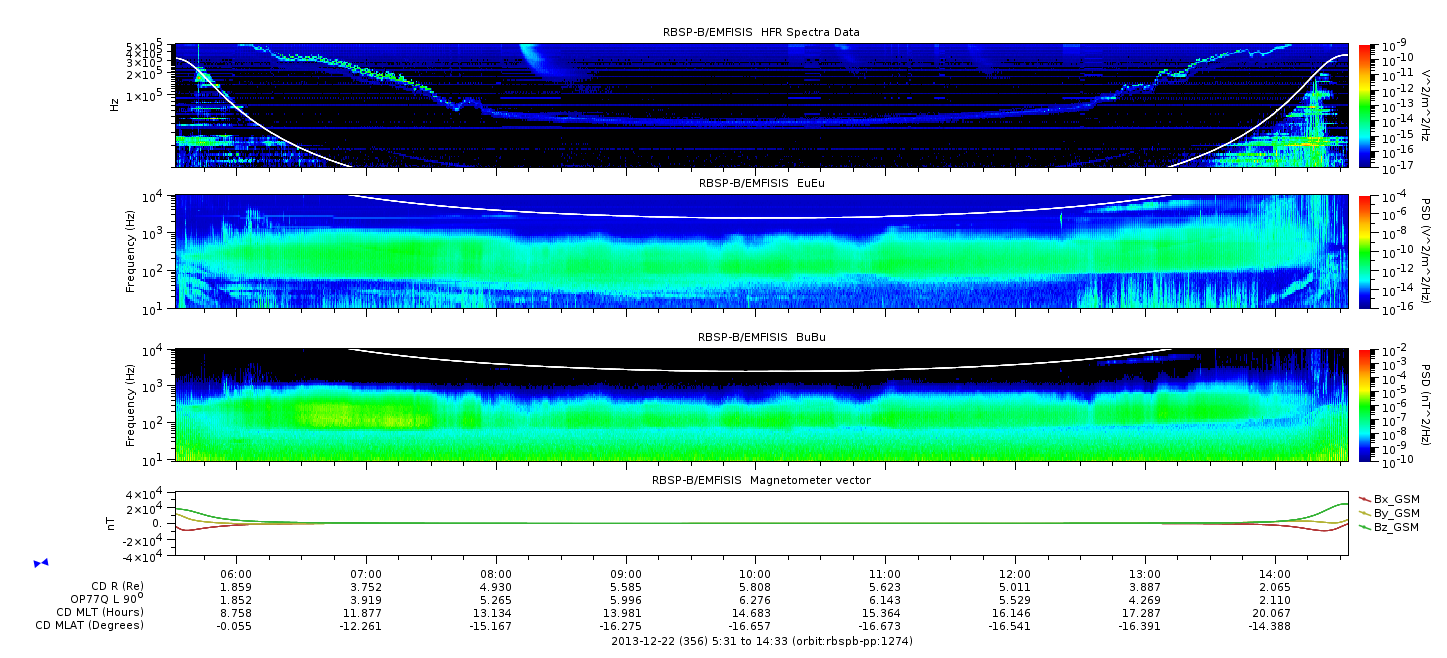Viewport: 1447px width, 658px height.
Task: Click the yellow By_GSM legend line marker
Action: pyautogui.click(x=1364, y=513)
